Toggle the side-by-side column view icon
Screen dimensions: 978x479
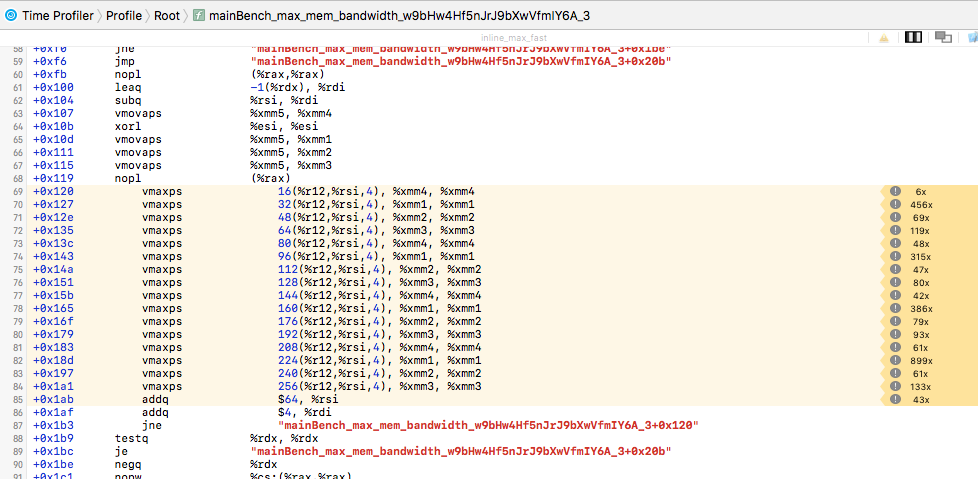(913, 37)
